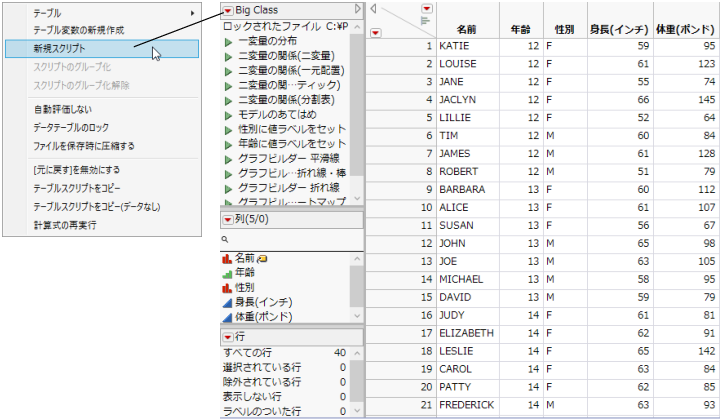Image resolution: width=722 pixels, height=420 pixels.
Task: Click the label tag icon next to 名前
Action: tap(262, 259)
